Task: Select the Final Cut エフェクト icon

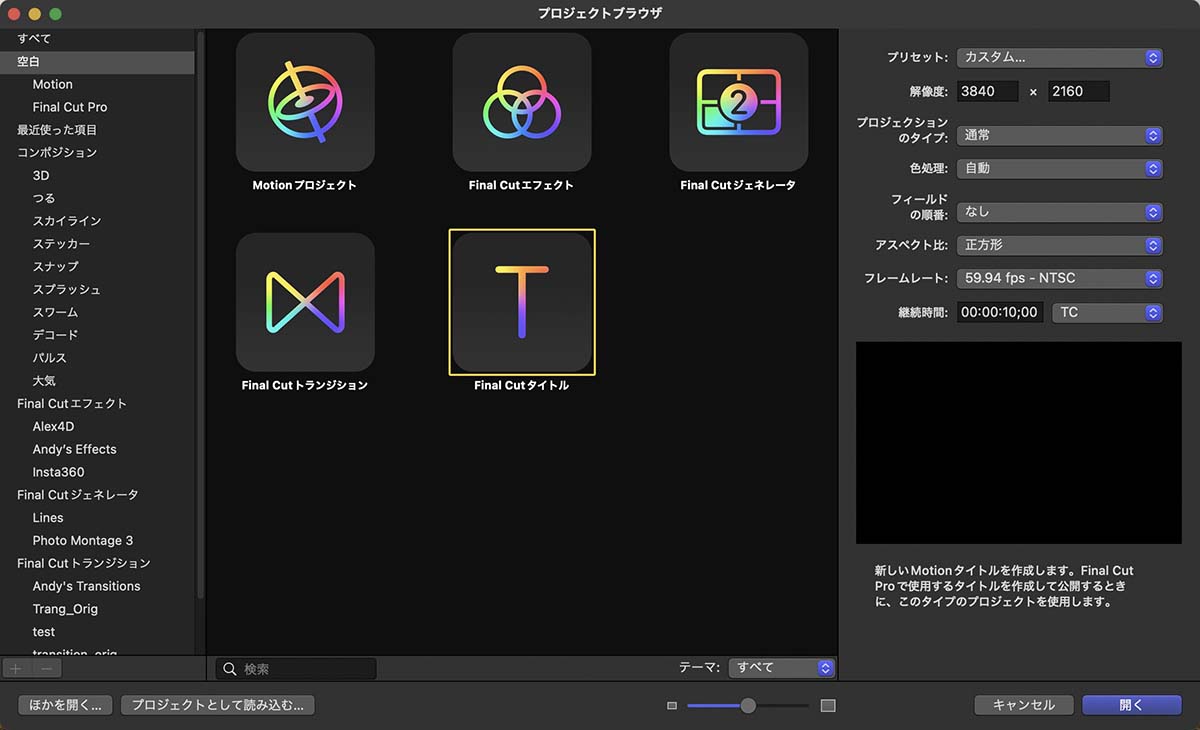Action: [522, 102]
